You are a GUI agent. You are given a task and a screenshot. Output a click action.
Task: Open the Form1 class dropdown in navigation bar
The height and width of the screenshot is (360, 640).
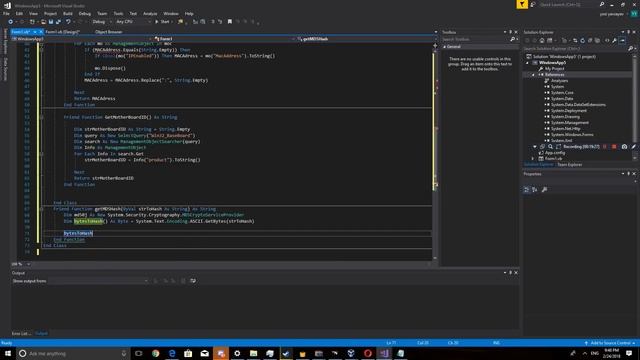[x=223, y=39]
